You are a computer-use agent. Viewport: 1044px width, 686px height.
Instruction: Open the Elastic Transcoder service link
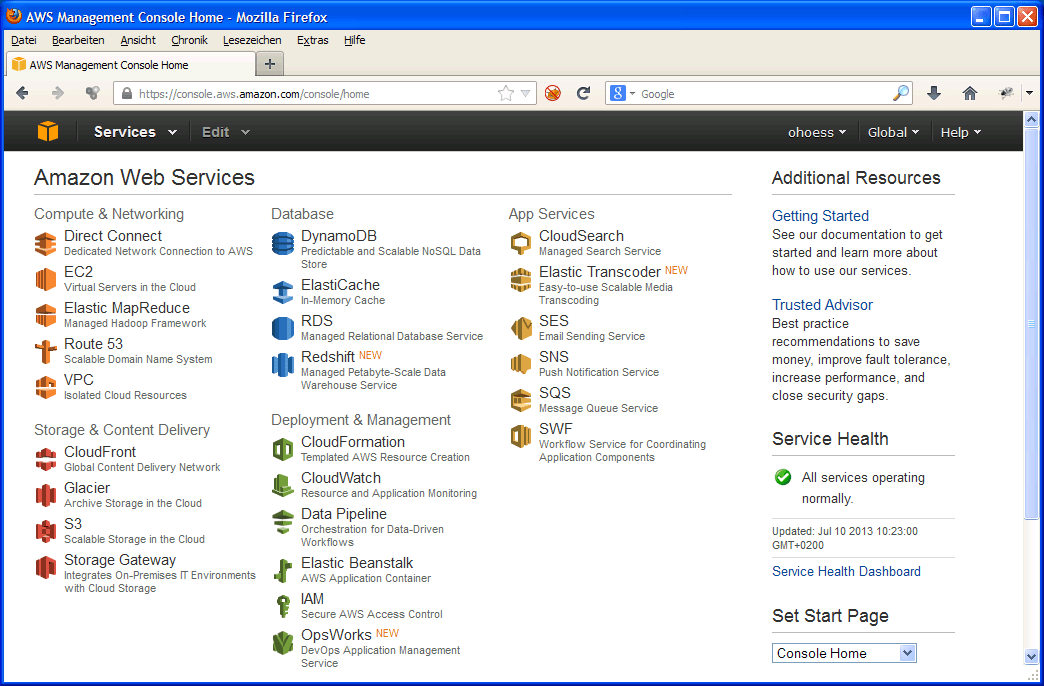(600, 272)
